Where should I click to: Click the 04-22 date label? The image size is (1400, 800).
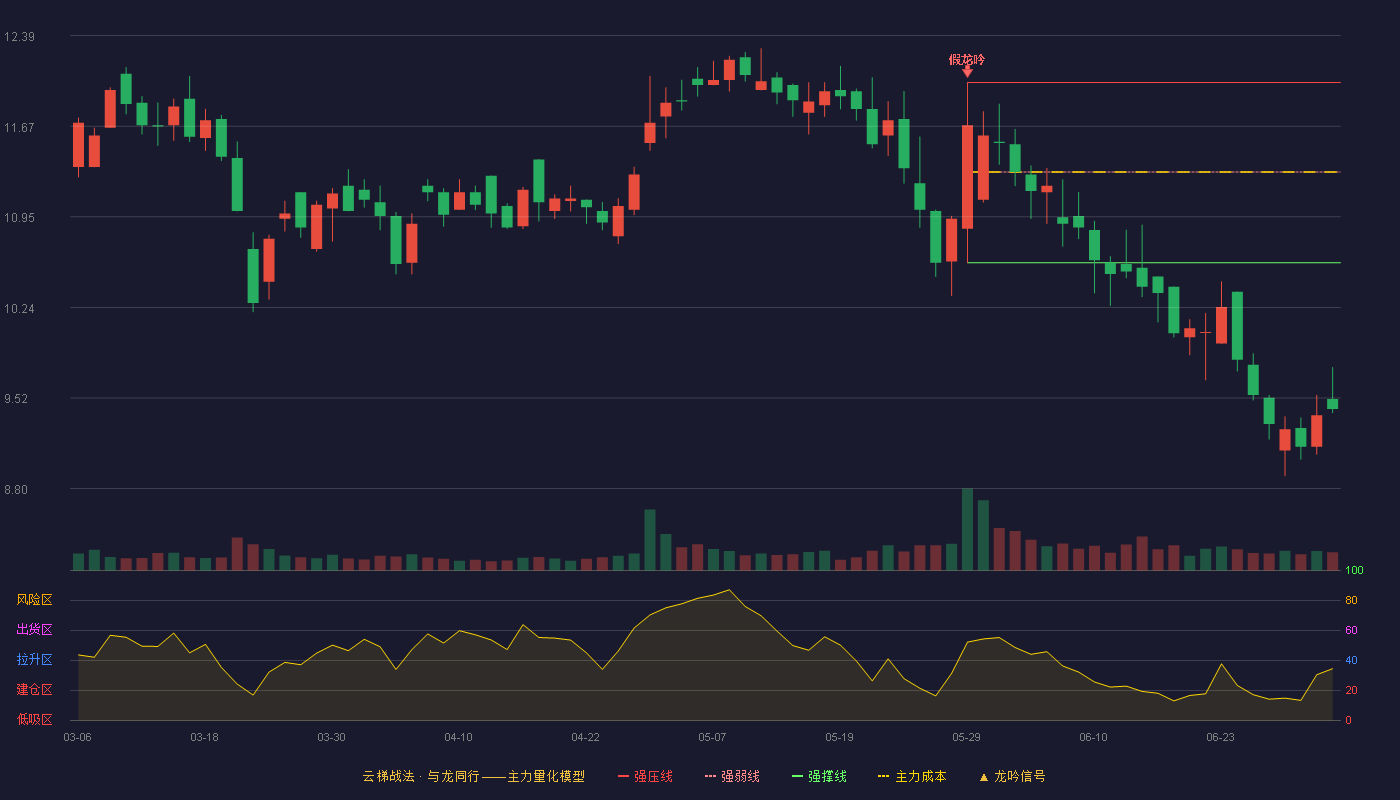(x=585, y=737)
